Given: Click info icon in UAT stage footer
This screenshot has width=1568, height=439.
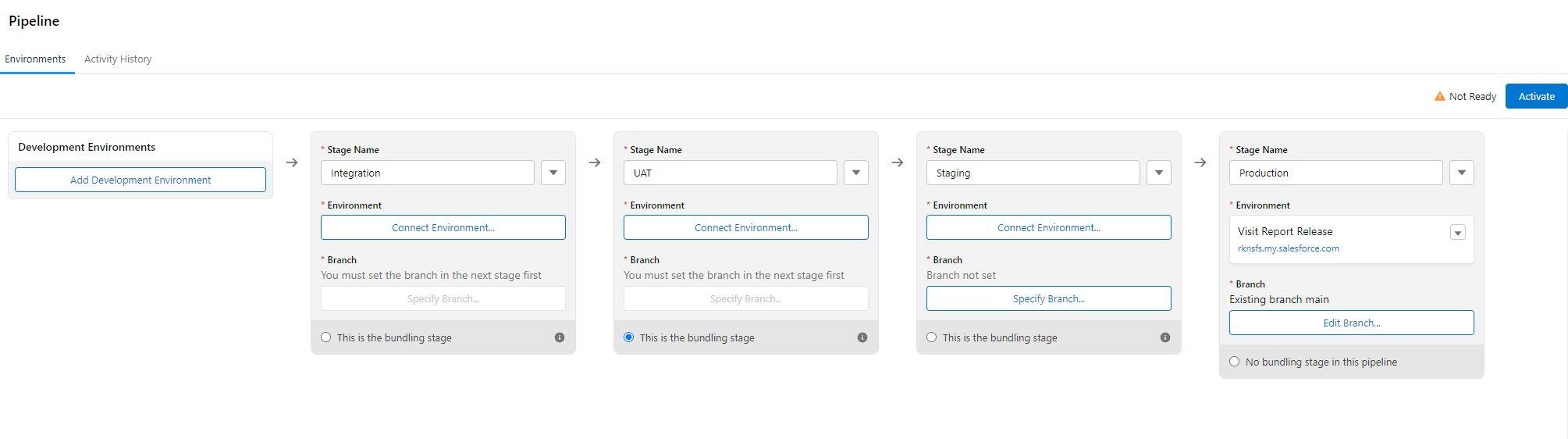Looking at the screenshot, I should click(862, 337).
